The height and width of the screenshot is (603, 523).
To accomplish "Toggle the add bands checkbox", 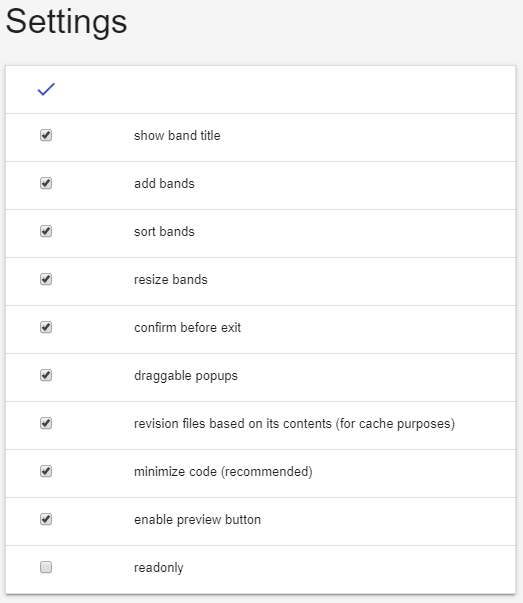I will (x=46, y=183).
